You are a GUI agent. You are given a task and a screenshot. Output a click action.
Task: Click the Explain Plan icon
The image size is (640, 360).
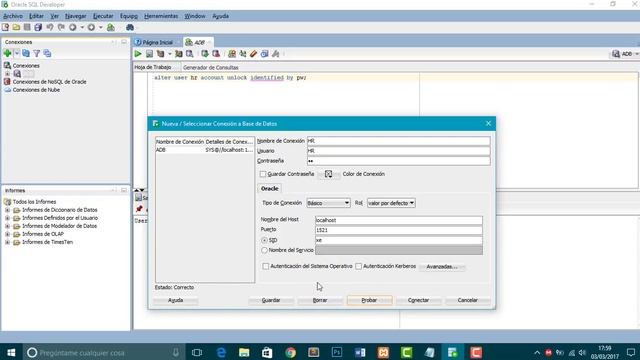click(x=160, y=54)
